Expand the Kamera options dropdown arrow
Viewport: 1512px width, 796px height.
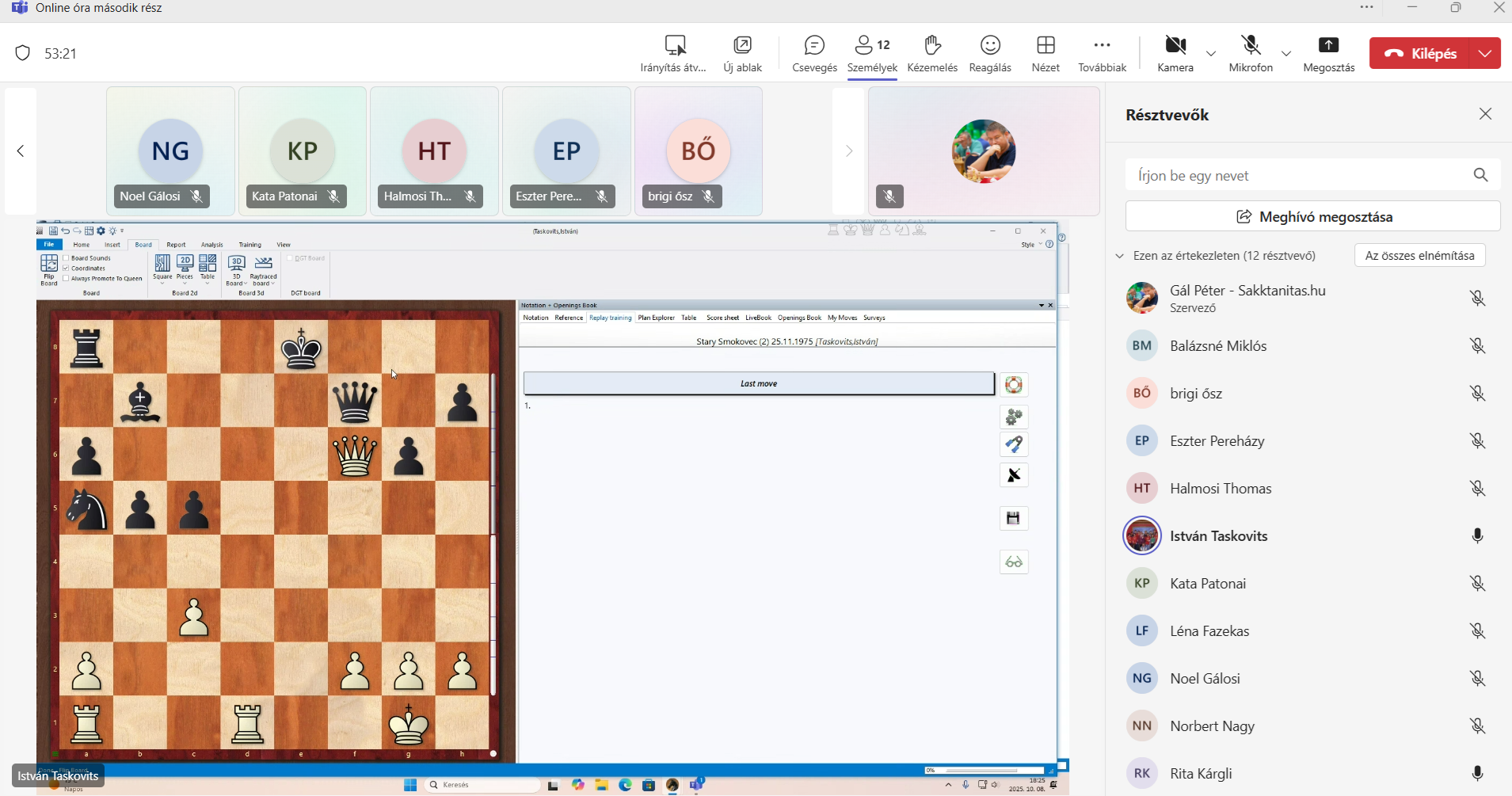tap(1211, 54)
